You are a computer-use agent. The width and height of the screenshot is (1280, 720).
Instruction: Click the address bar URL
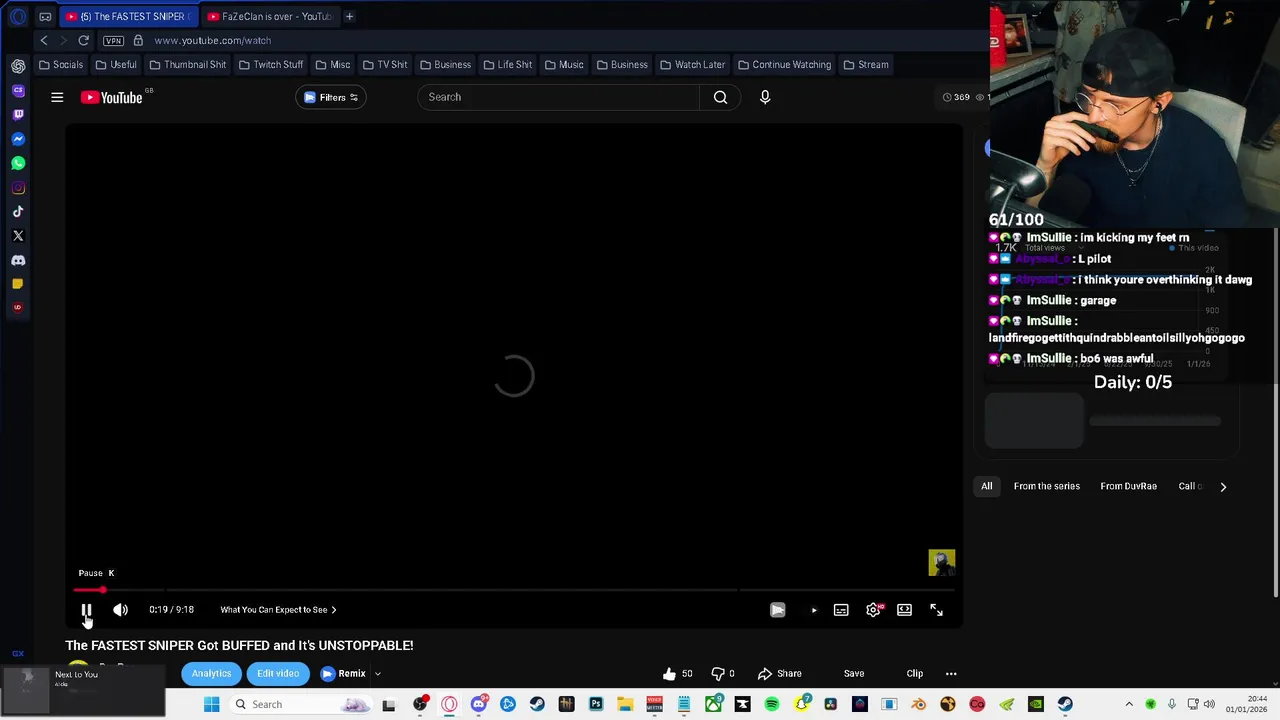tap(213, 41)
